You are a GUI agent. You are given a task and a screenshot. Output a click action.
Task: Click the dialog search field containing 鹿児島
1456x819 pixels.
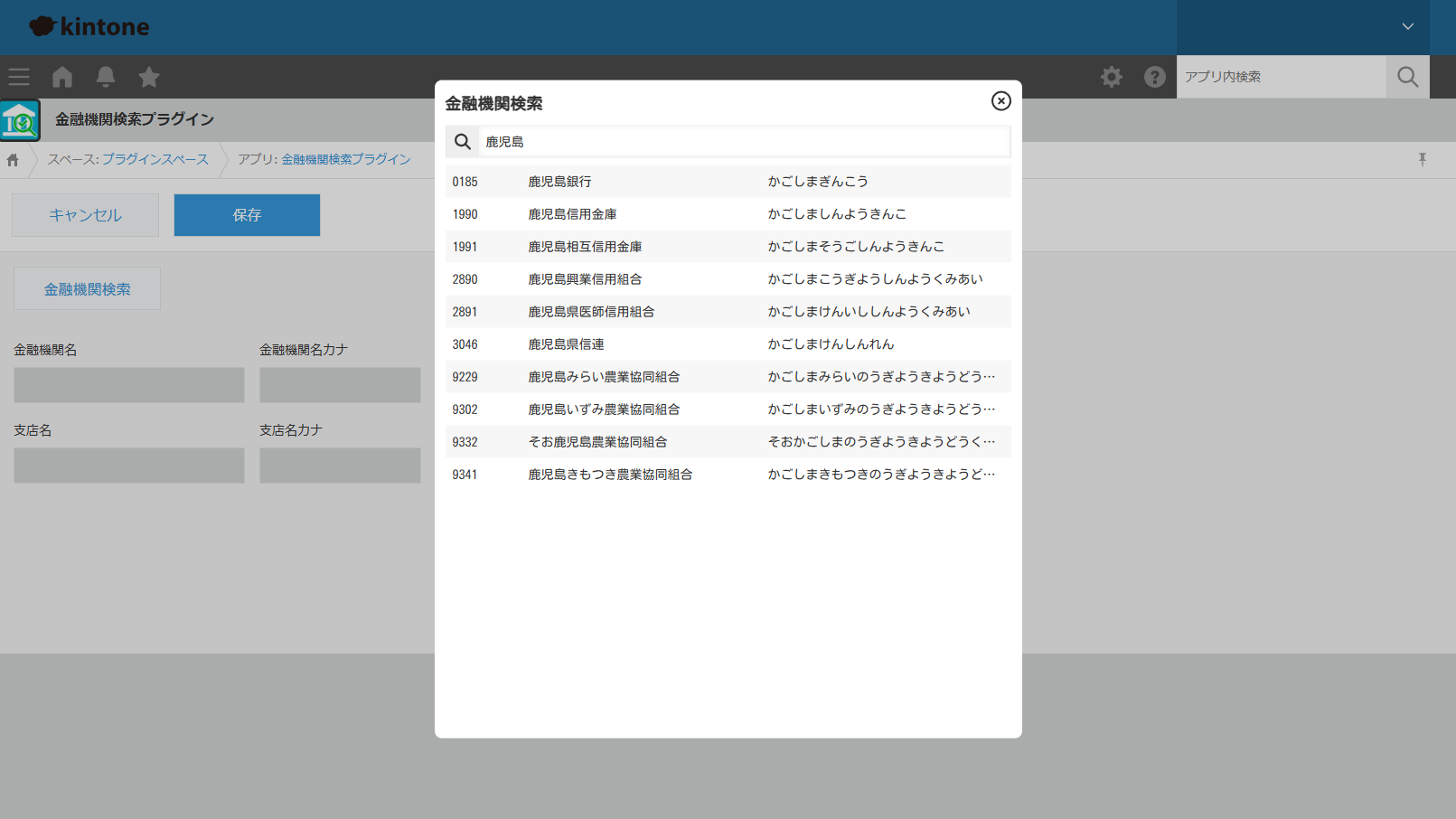coord(743,142)
